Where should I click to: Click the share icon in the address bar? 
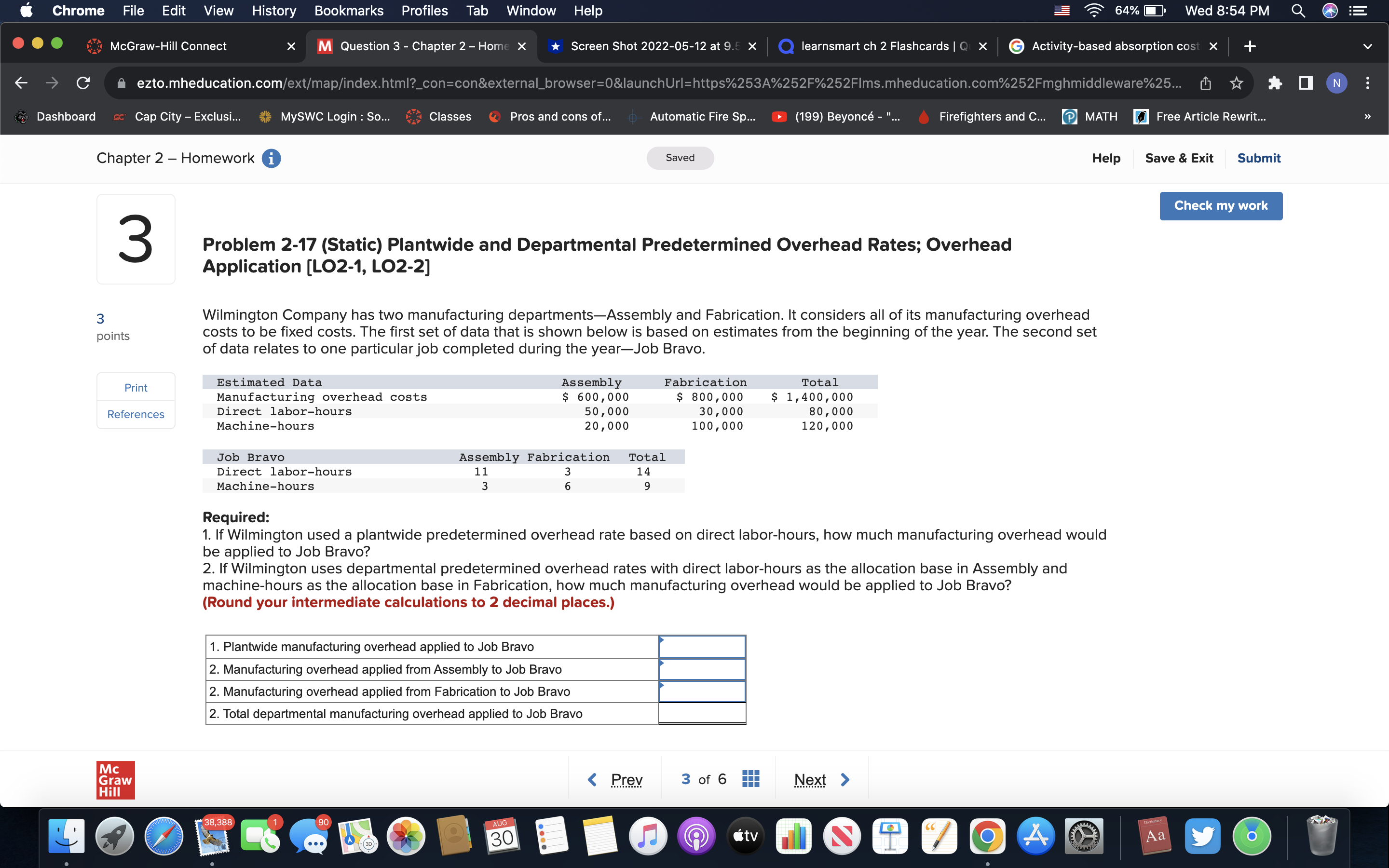tap(1205, 83)
